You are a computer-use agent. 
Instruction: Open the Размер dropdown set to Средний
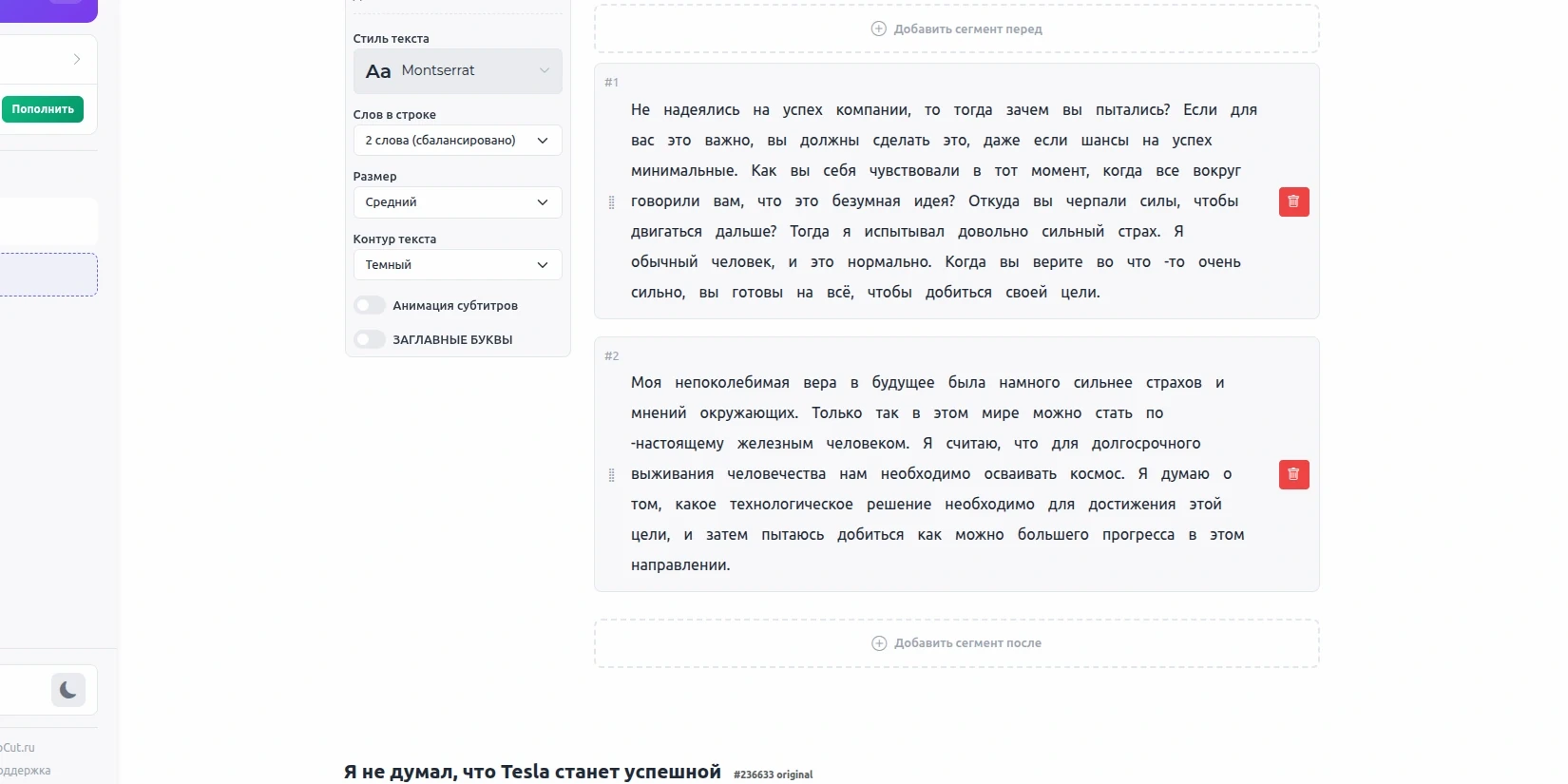[457, 202]
